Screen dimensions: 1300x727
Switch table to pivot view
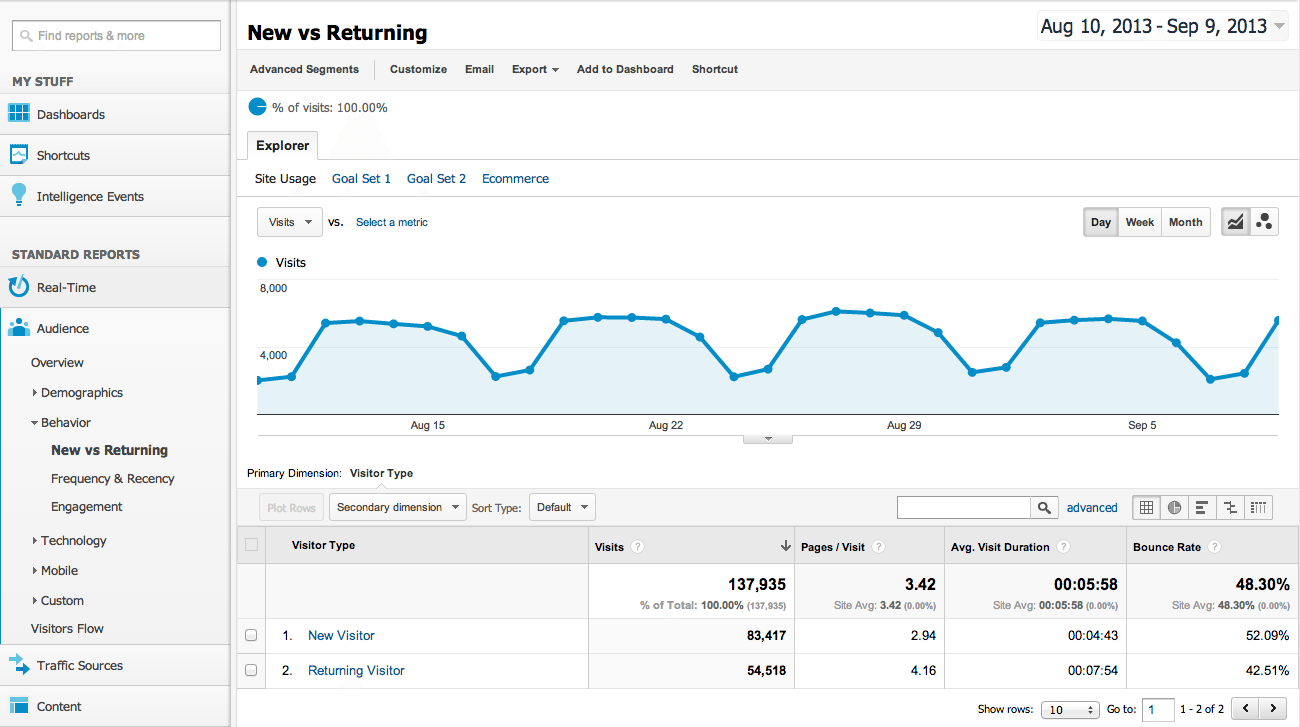click(1258, 508)
